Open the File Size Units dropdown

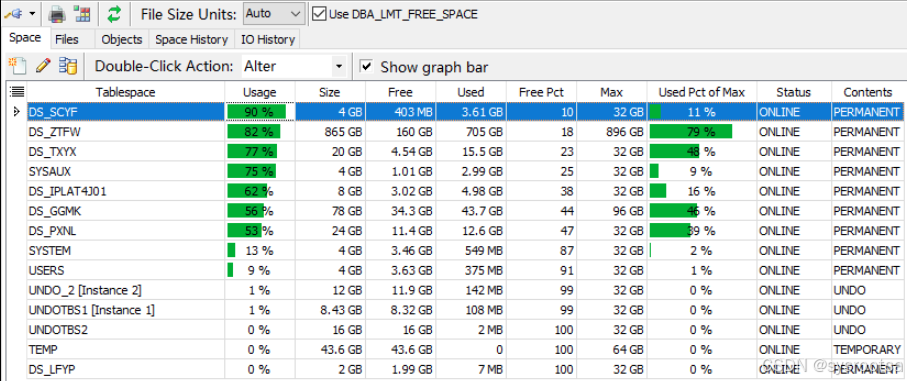coord(273,13)
